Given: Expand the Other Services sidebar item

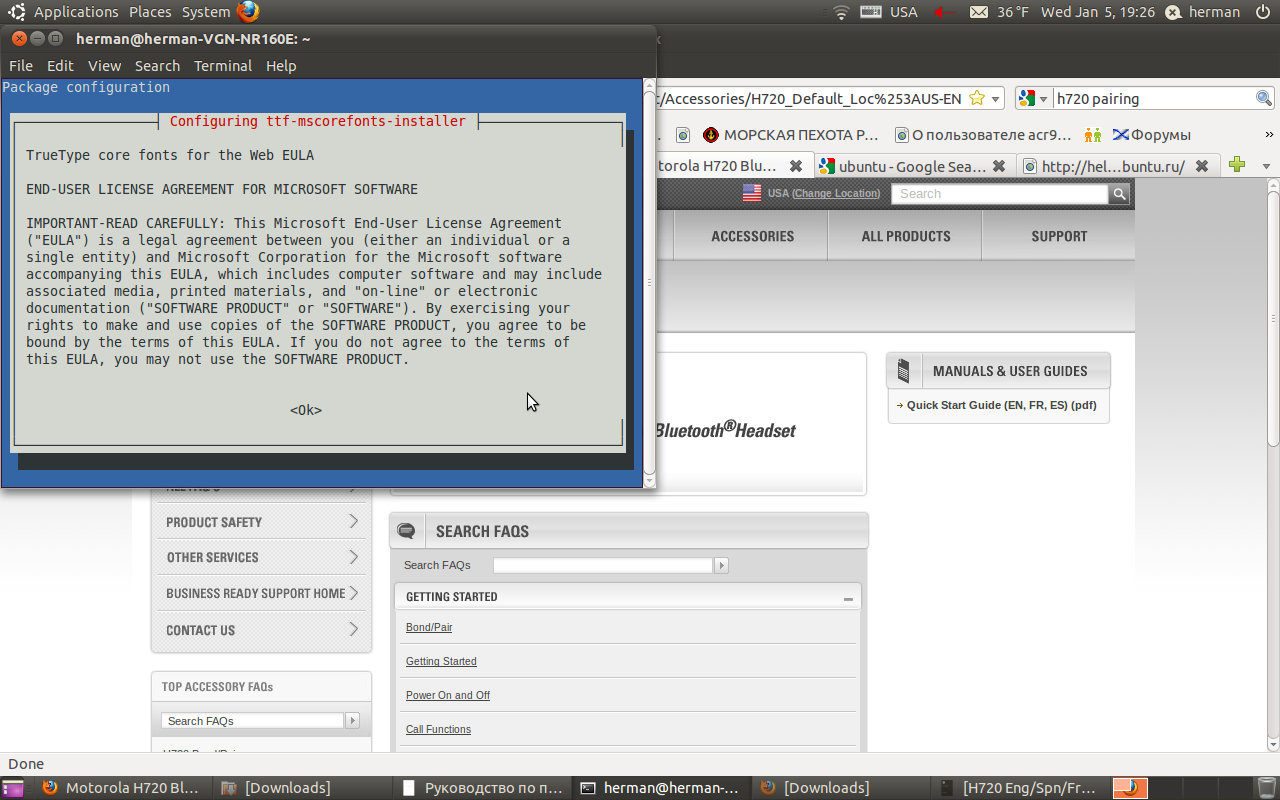Looking at the screenshot, I should tap(260, 557).
